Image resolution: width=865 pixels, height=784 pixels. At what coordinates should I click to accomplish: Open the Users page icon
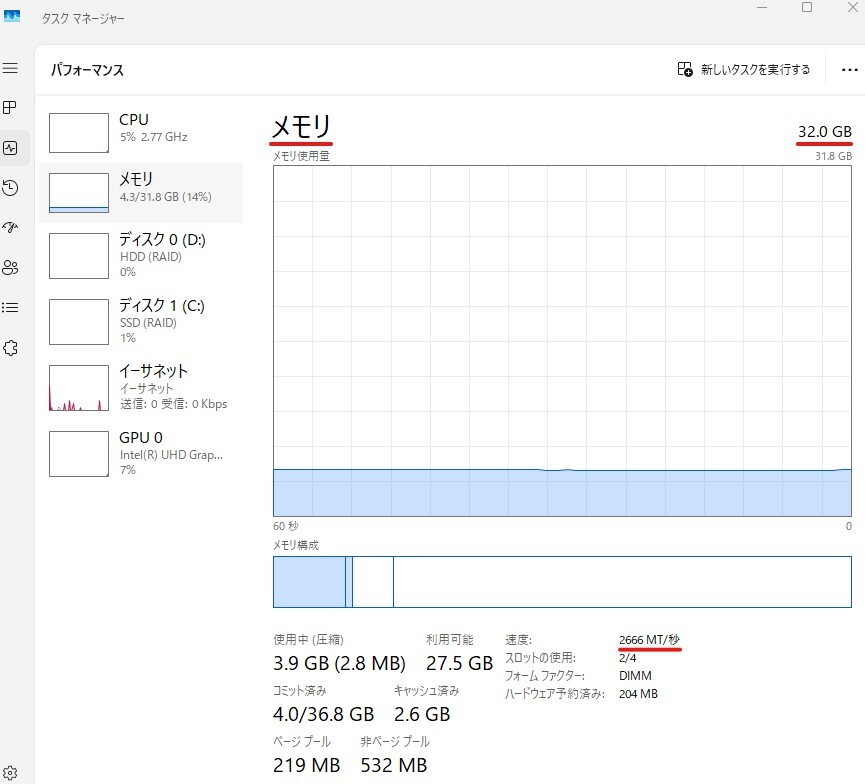click(10, 268)
